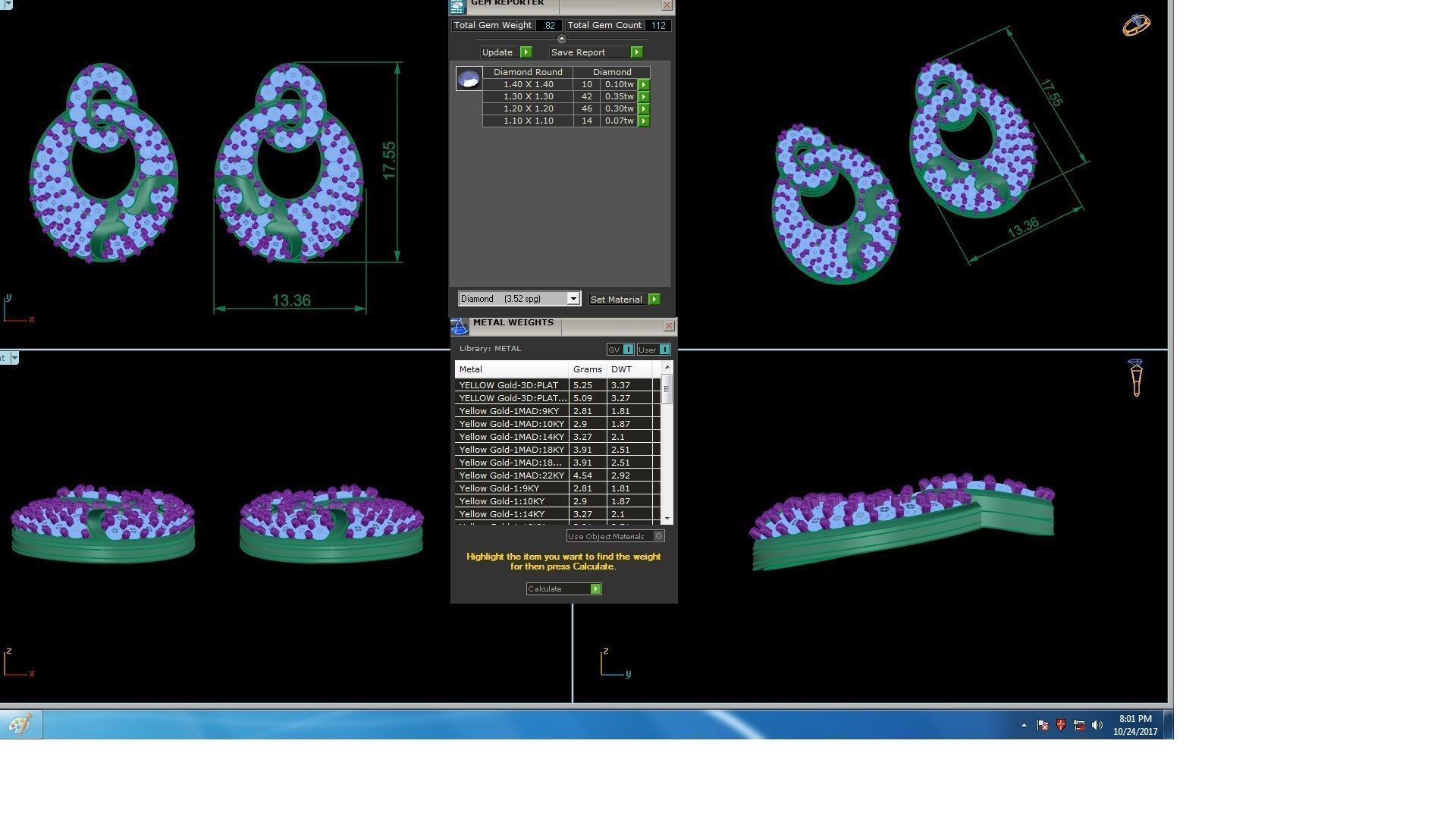The height and width of the screenshot is (819, 1456).
Task: Click the ring view icon top right
Action: pos(1136,25)
